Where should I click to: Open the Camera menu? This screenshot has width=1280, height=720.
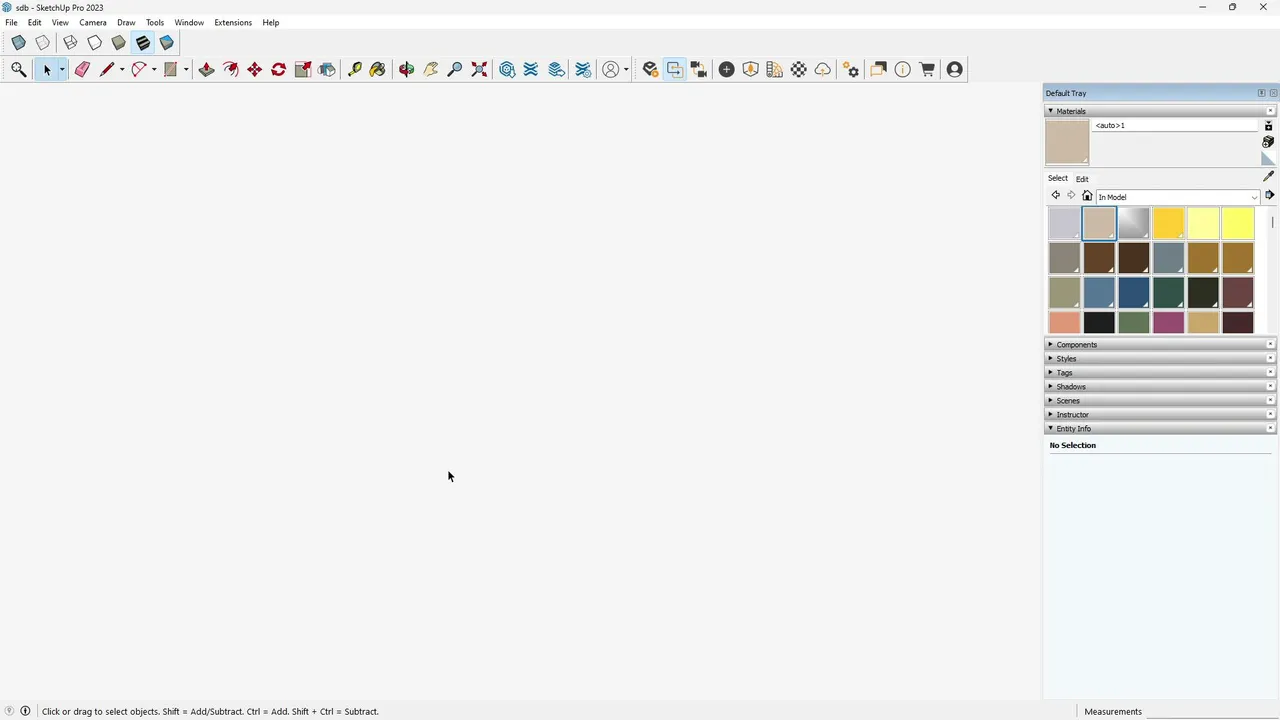(x=93, y=22)
